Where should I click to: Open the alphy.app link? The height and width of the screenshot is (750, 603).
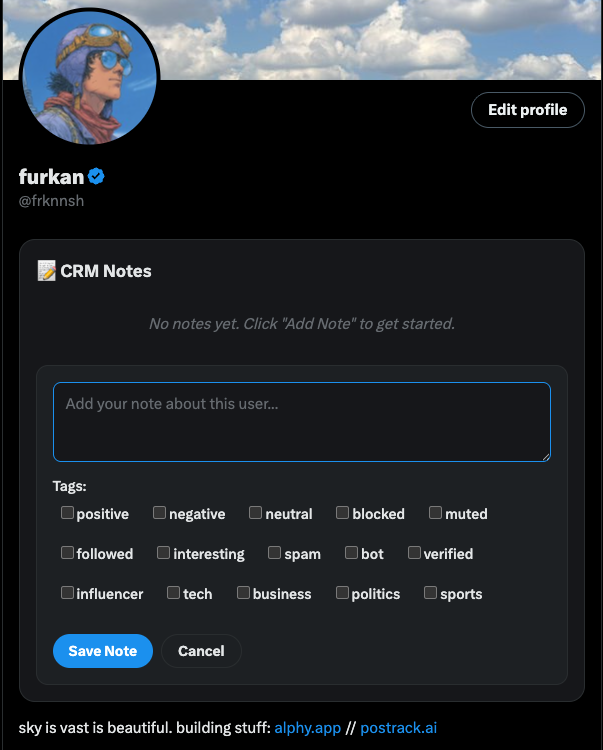[x=307, y=728]
